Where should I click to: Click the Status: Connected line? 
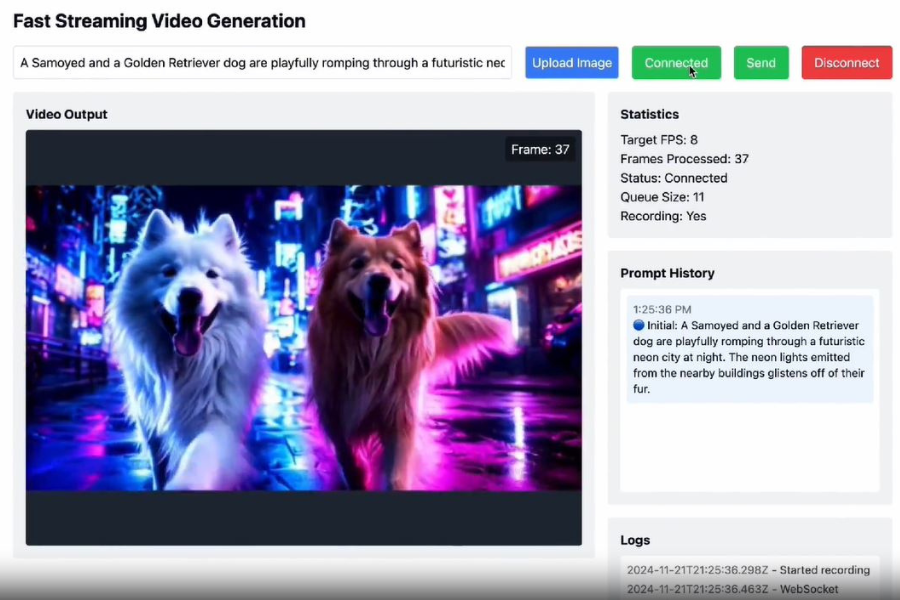point(674,178)
